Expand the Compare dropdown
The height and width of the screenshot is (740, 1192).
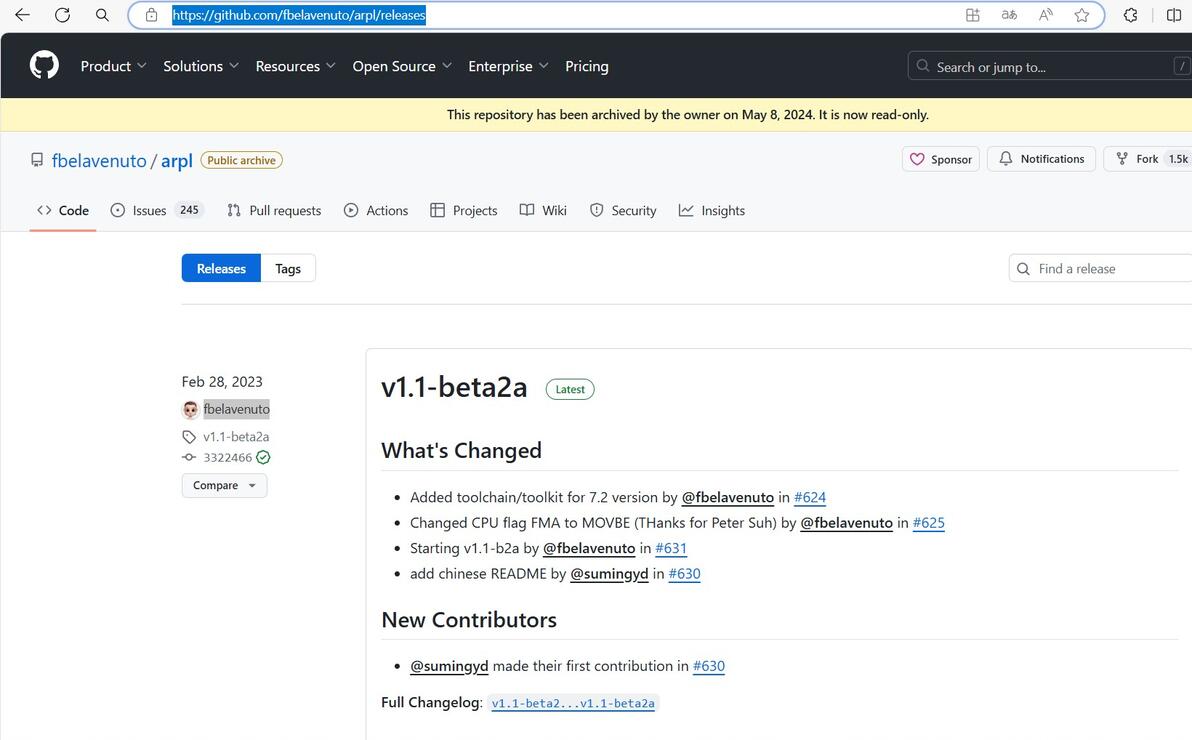pos(224,485)
